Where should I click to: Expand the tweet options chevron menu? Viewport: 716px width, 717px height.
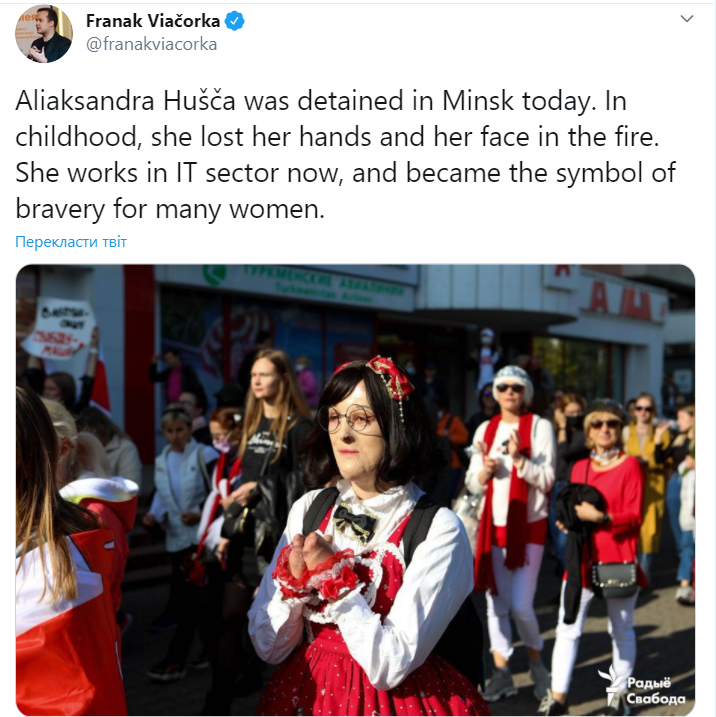pyautogui.click(x=687, y=19)
